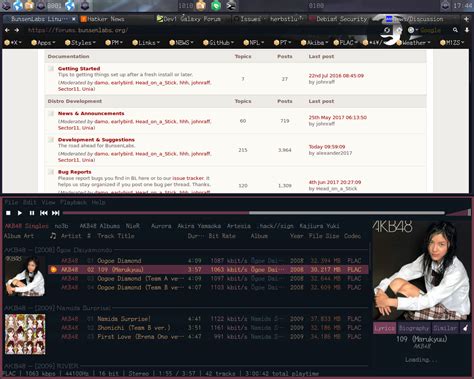The width and height of the screenshot is (474, 379).
Task: Pause the current track
Action: click(32, 213)
